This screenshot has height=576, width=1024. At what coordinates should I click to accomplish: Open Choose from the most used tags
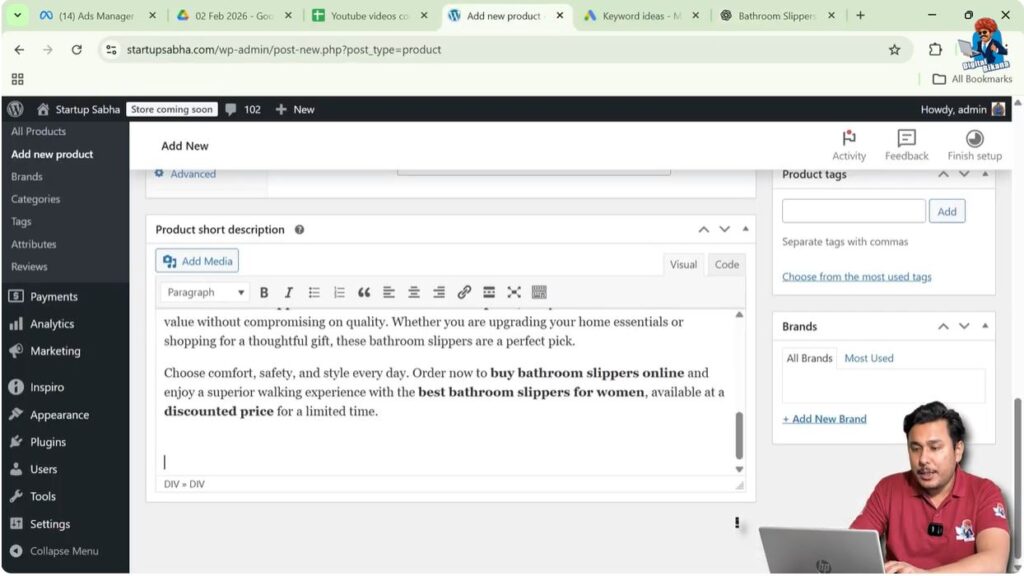coord(858,276)
